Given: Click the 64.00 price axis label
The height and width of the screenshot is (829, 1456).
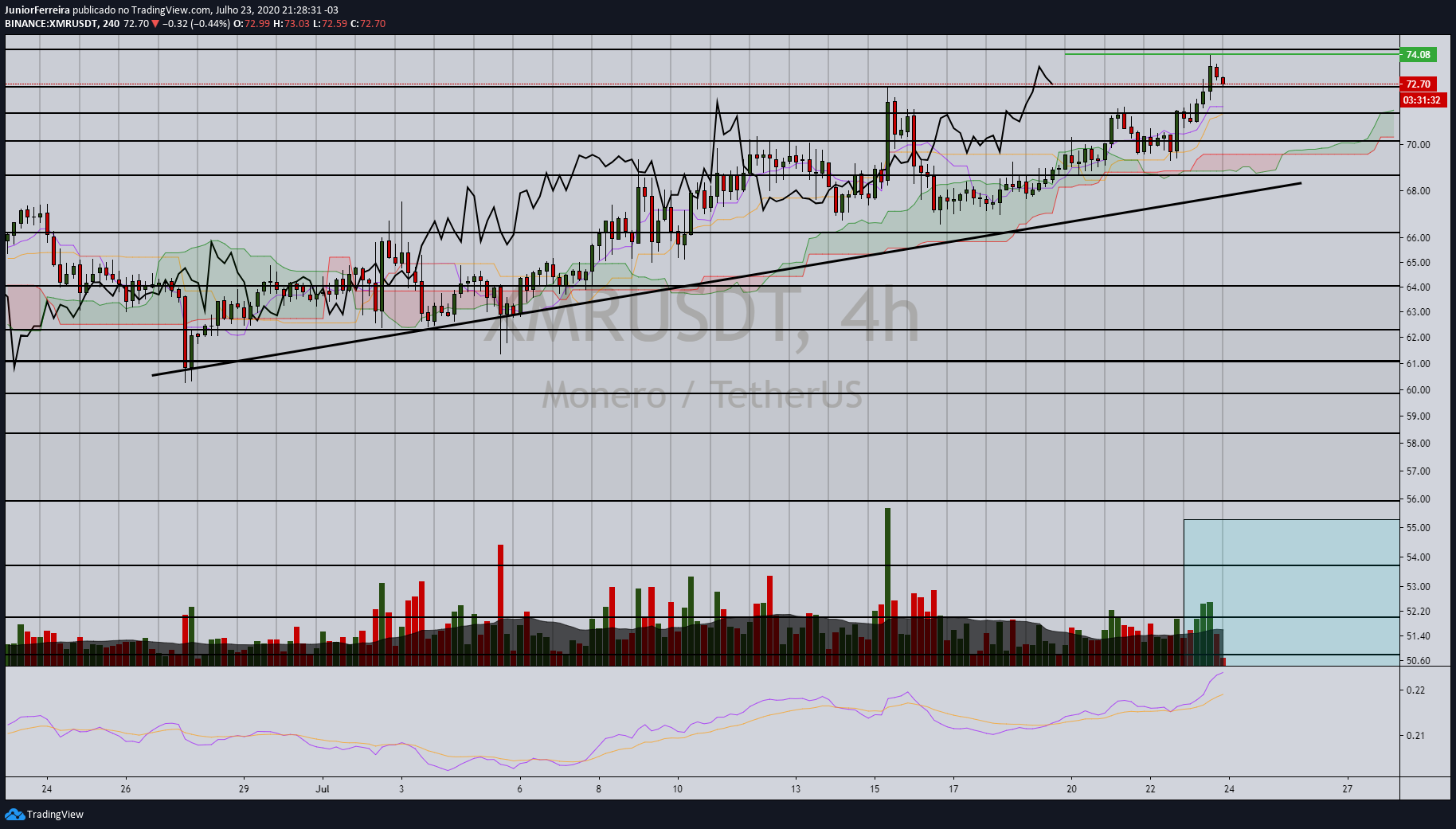Looking at the screenshot, I should point(1418,287).
